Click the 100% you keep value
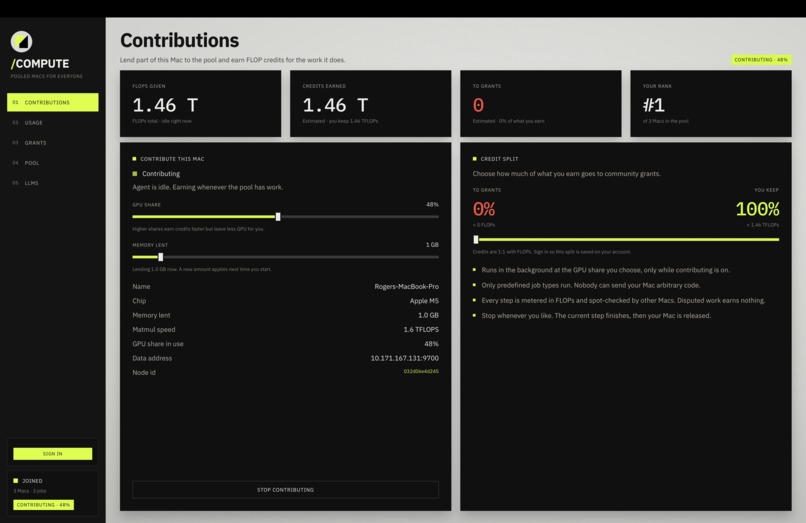Viewport: 806px width, 523px height. [757, 209]
